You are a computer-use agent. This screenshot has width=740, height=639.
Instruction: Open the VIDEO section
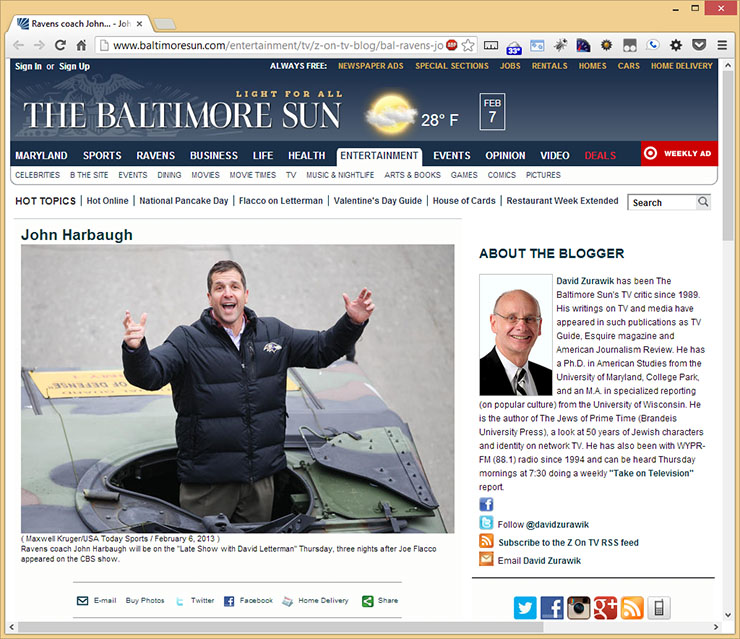point(555,155)
